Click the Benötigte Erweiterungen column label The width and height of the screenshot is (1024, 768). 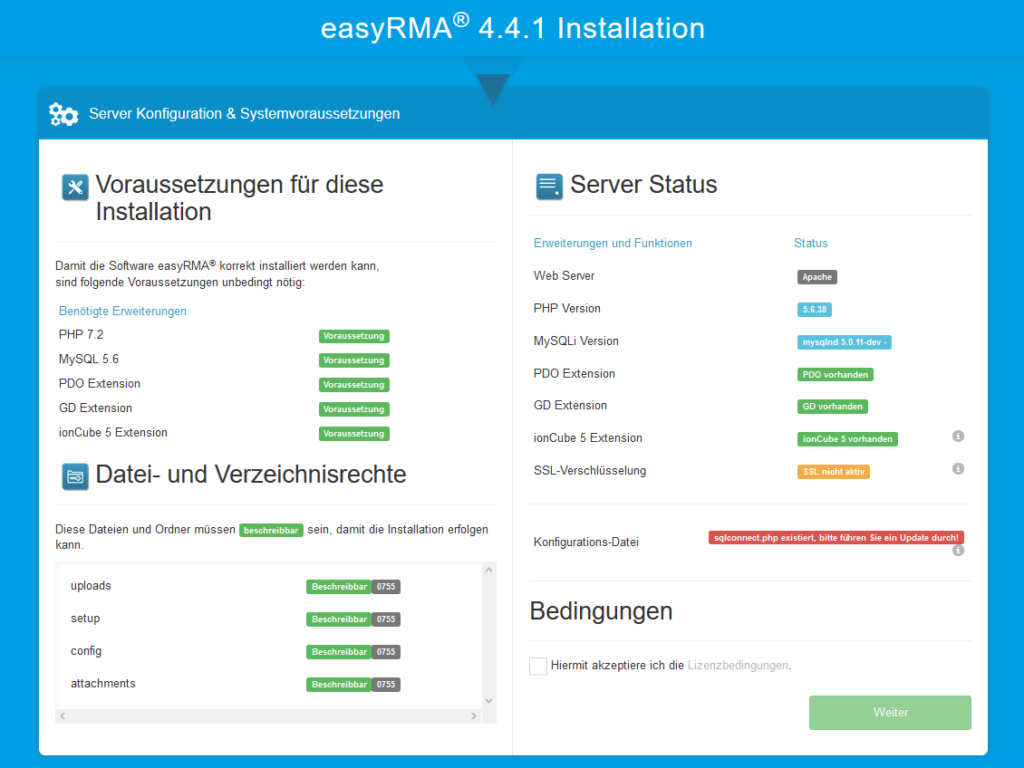(x=123, y=312)
